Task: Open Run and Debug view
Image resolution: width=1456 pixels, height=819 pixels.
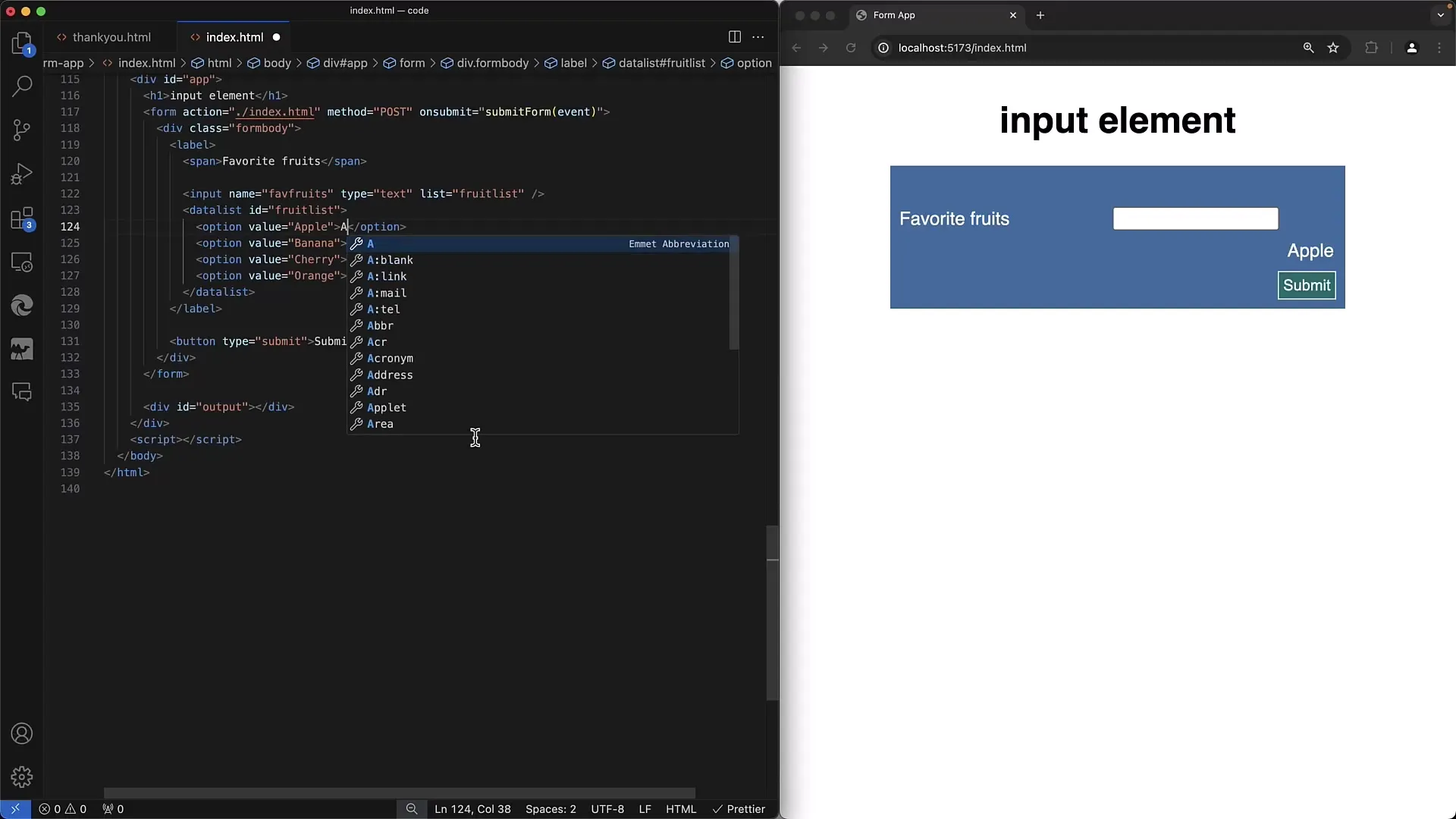Action: point(22,174)
